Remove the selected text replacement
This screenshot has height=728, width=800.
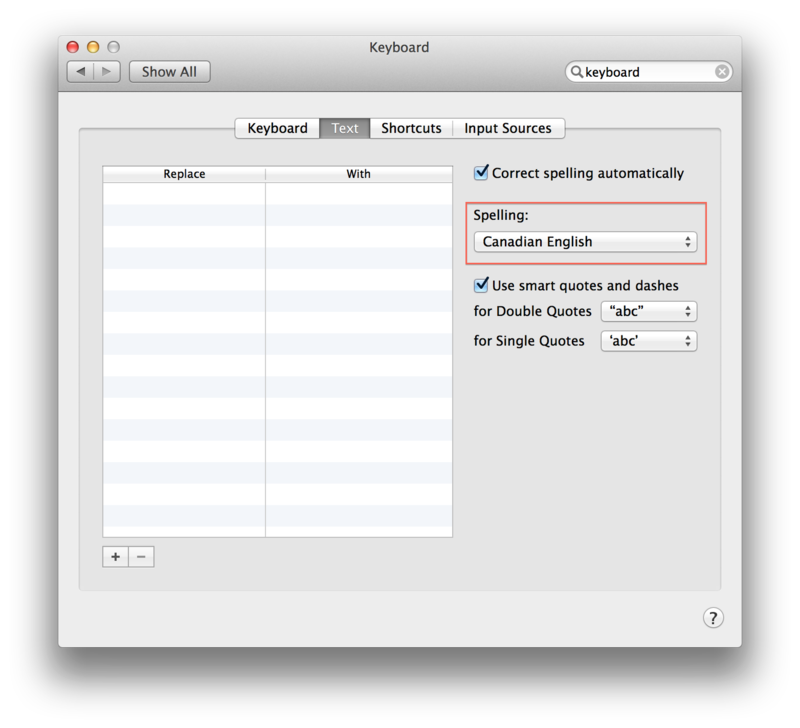click(x=141, y=557)
